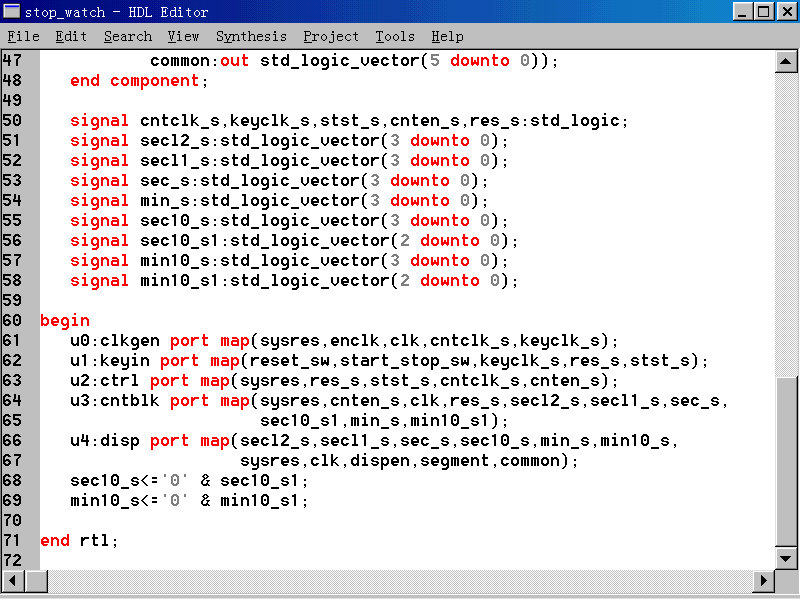Open the Tools menu
The height and width of the screenshot is (600, 800).
coord(395,37)
